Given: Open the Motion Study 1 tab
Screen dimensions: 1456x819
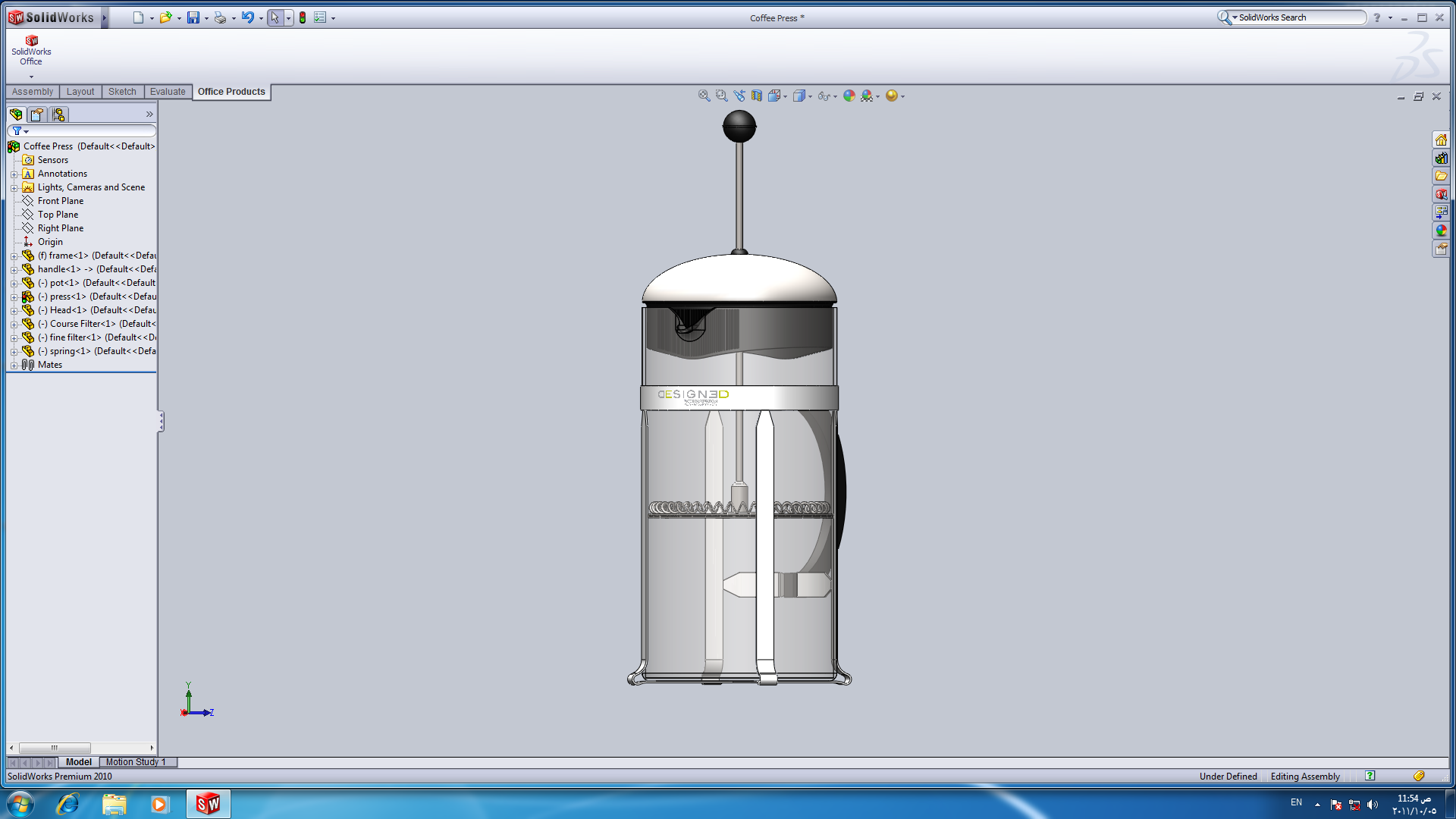Looking at the screenshot, I should (x=136, y=762).
